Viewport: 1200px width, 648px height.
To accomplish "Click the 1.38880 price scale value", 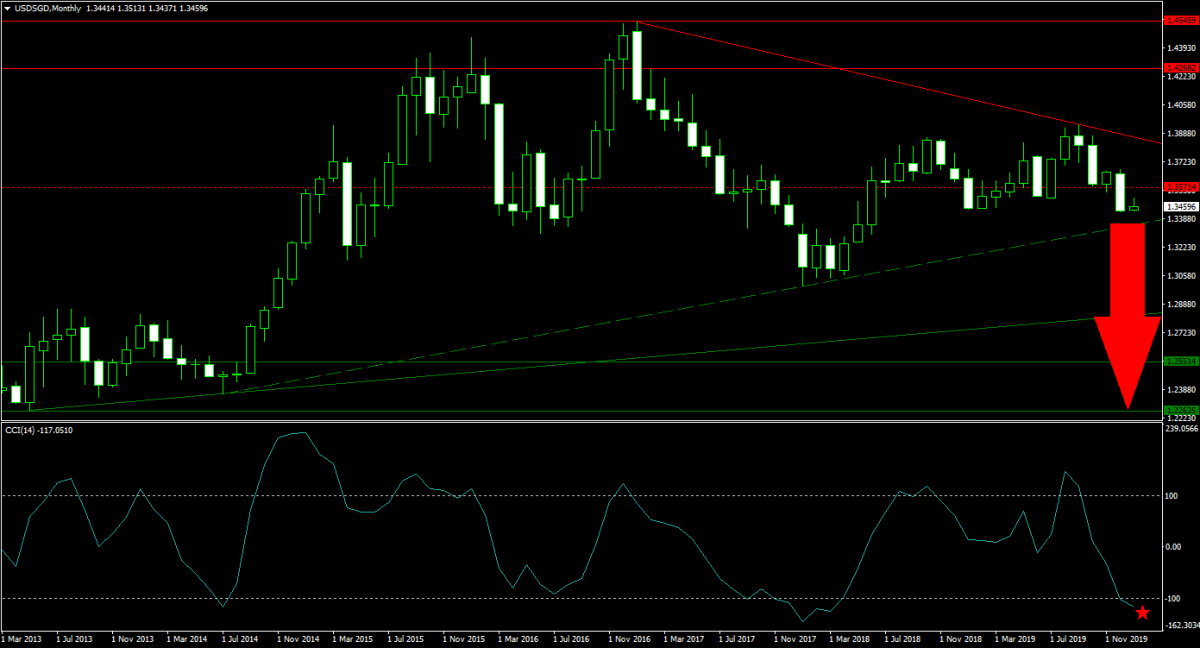I will (1181, 133).
